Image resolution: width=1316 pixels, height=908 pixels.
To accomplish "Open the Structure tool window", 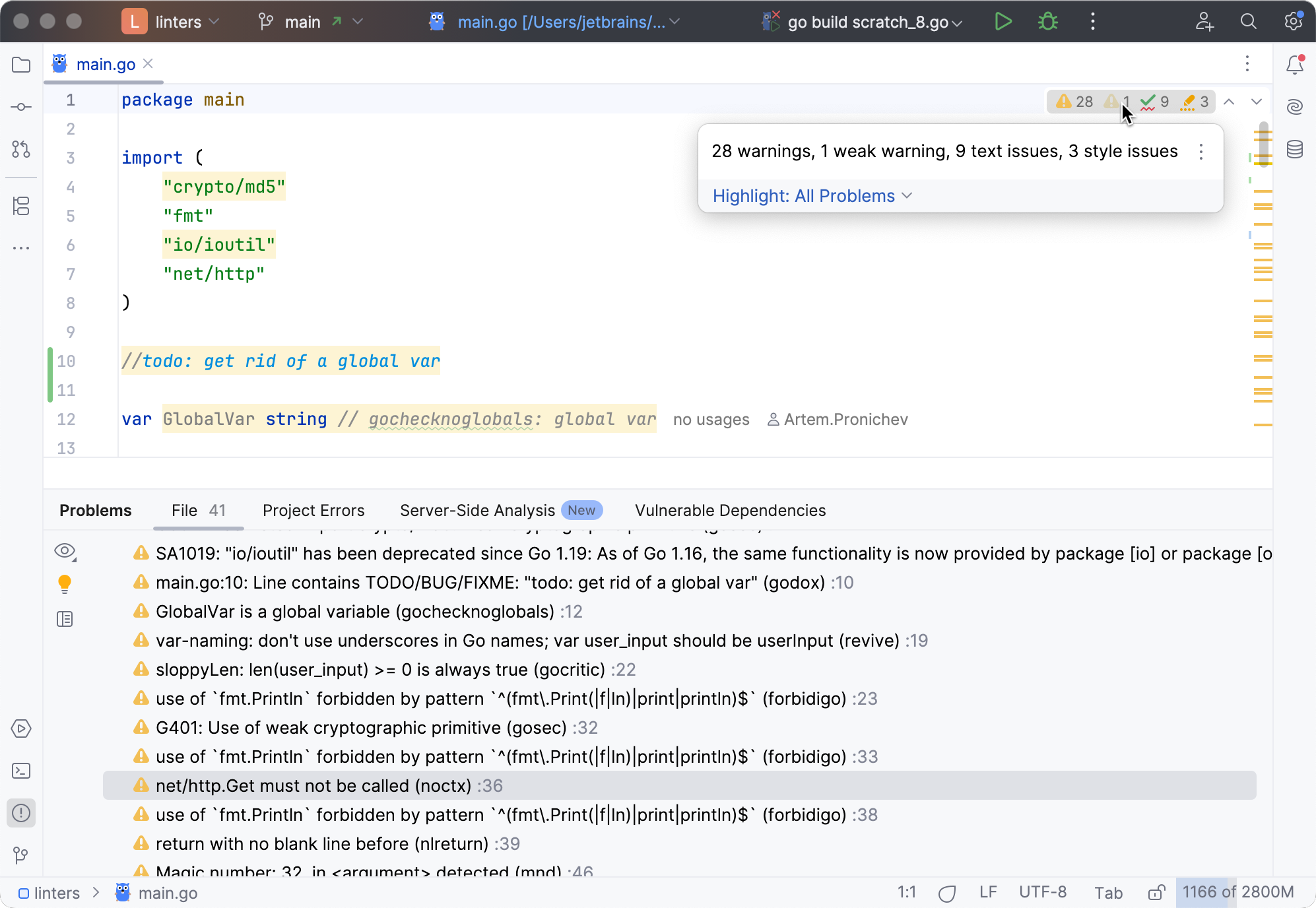I will click(21, 207).
